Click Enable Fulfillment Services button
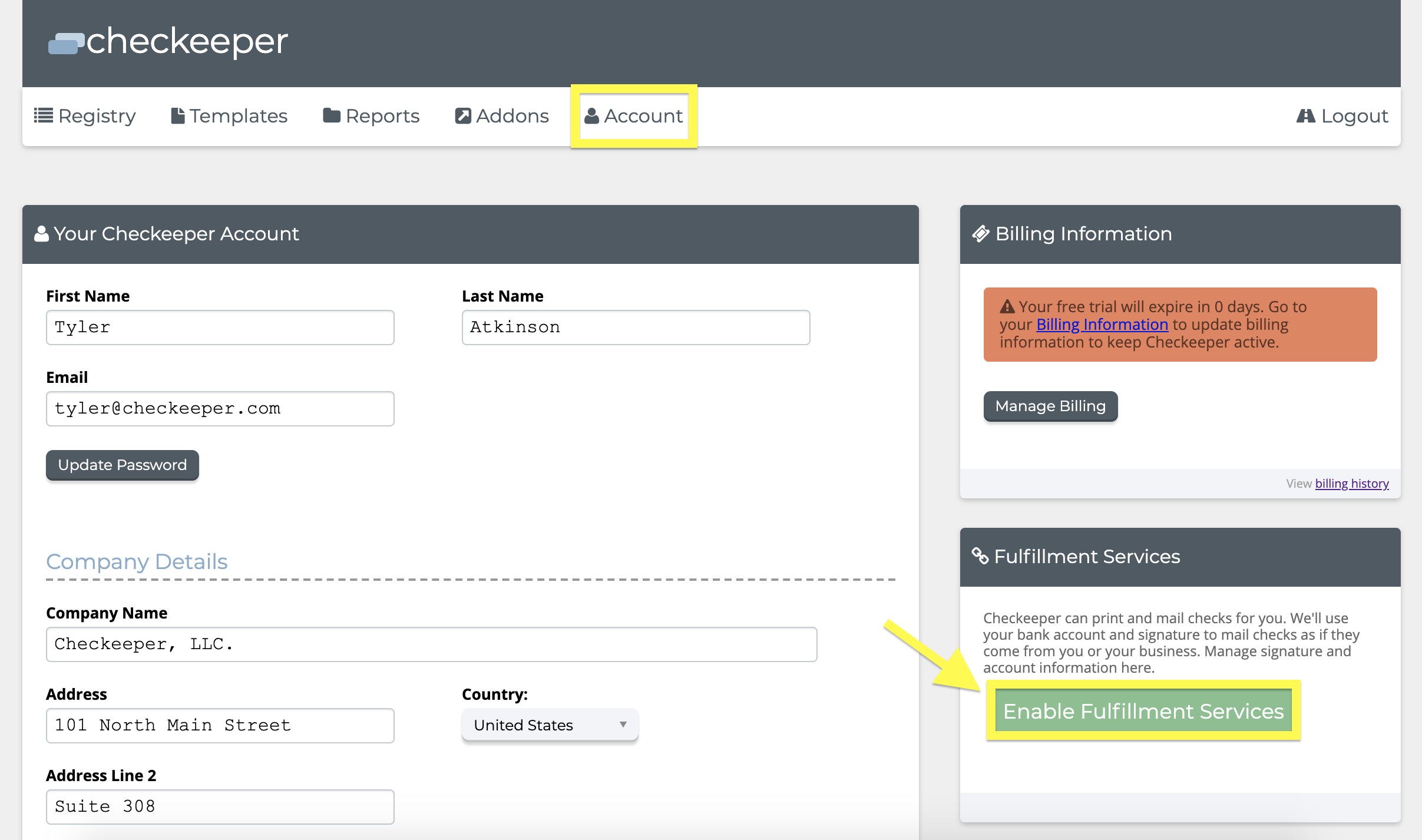Image resolution: width=1422 pixels, height=840 pixels. pyautogui.click(x=1143, y=711)
